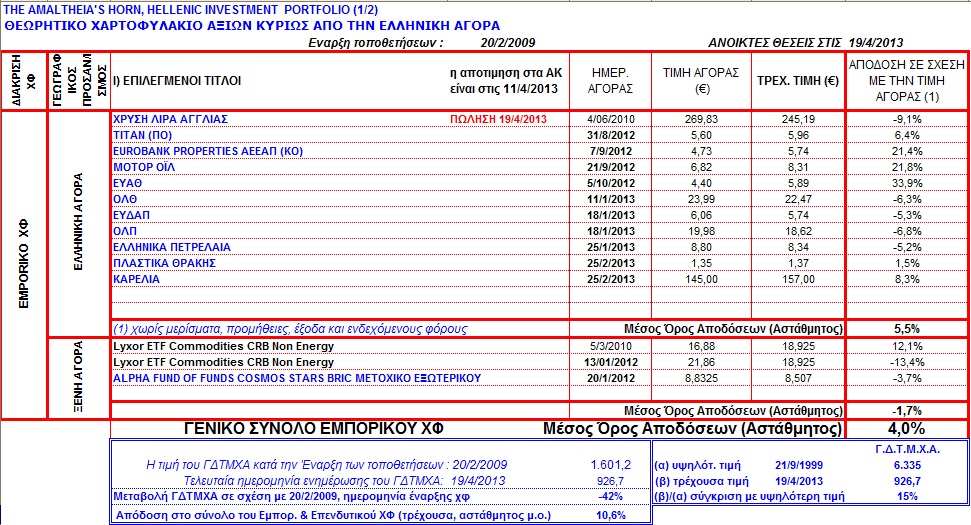Viewport: 971px width, 525px height.
Task: Select ΟΛΘ purchase price 23,99
Action: [x=701, y=199]
